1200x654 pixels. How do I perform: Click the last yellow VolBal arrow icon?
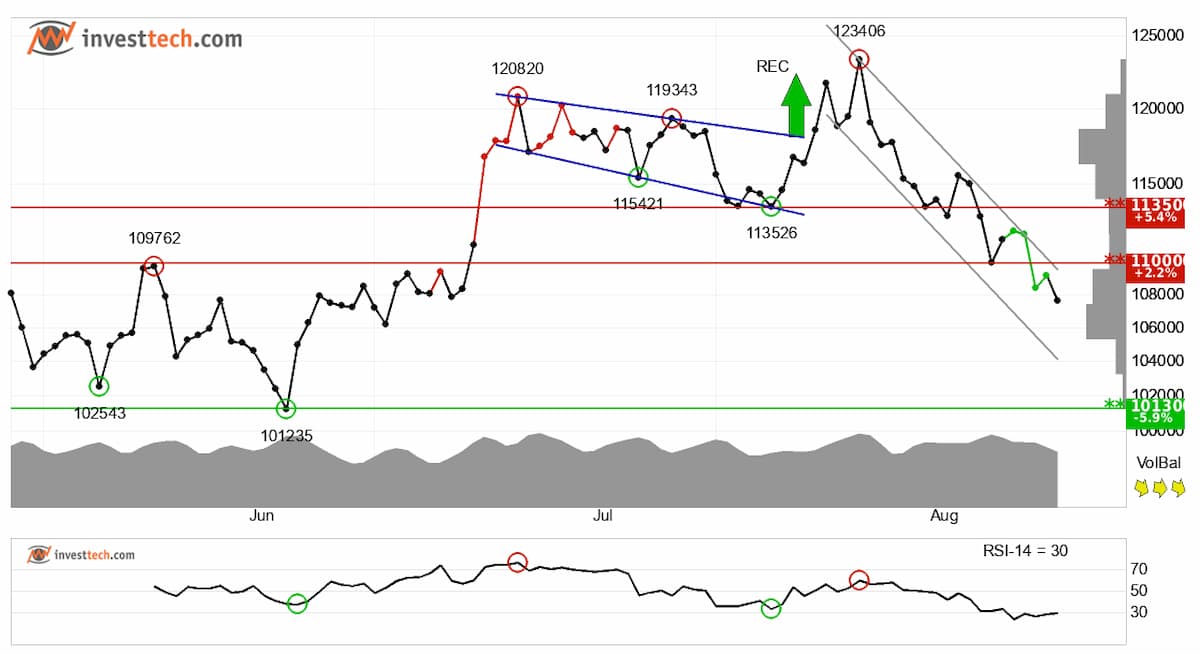(1178, 488)
